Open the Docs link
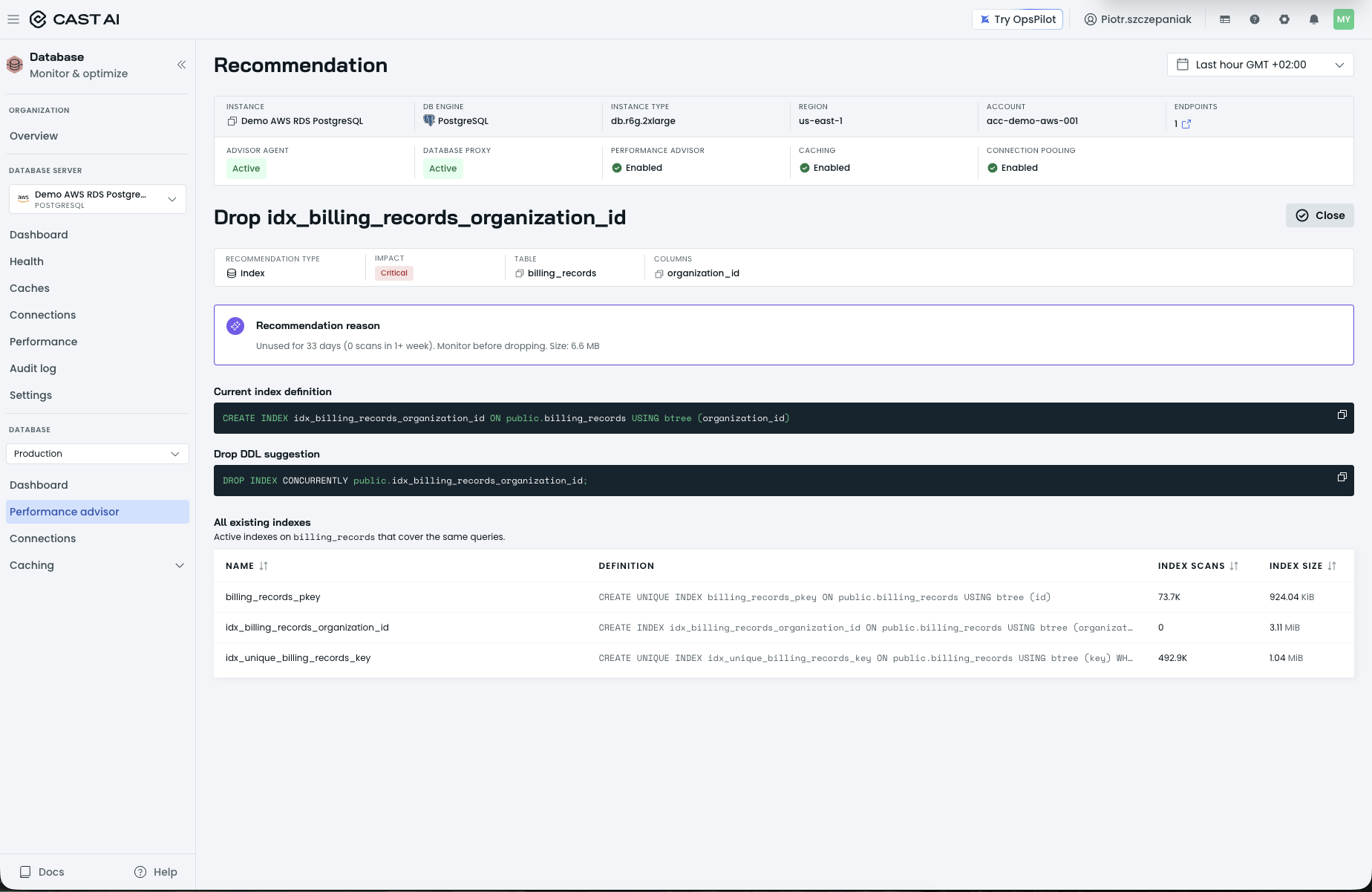1372x892 pixels. (42, 872)
